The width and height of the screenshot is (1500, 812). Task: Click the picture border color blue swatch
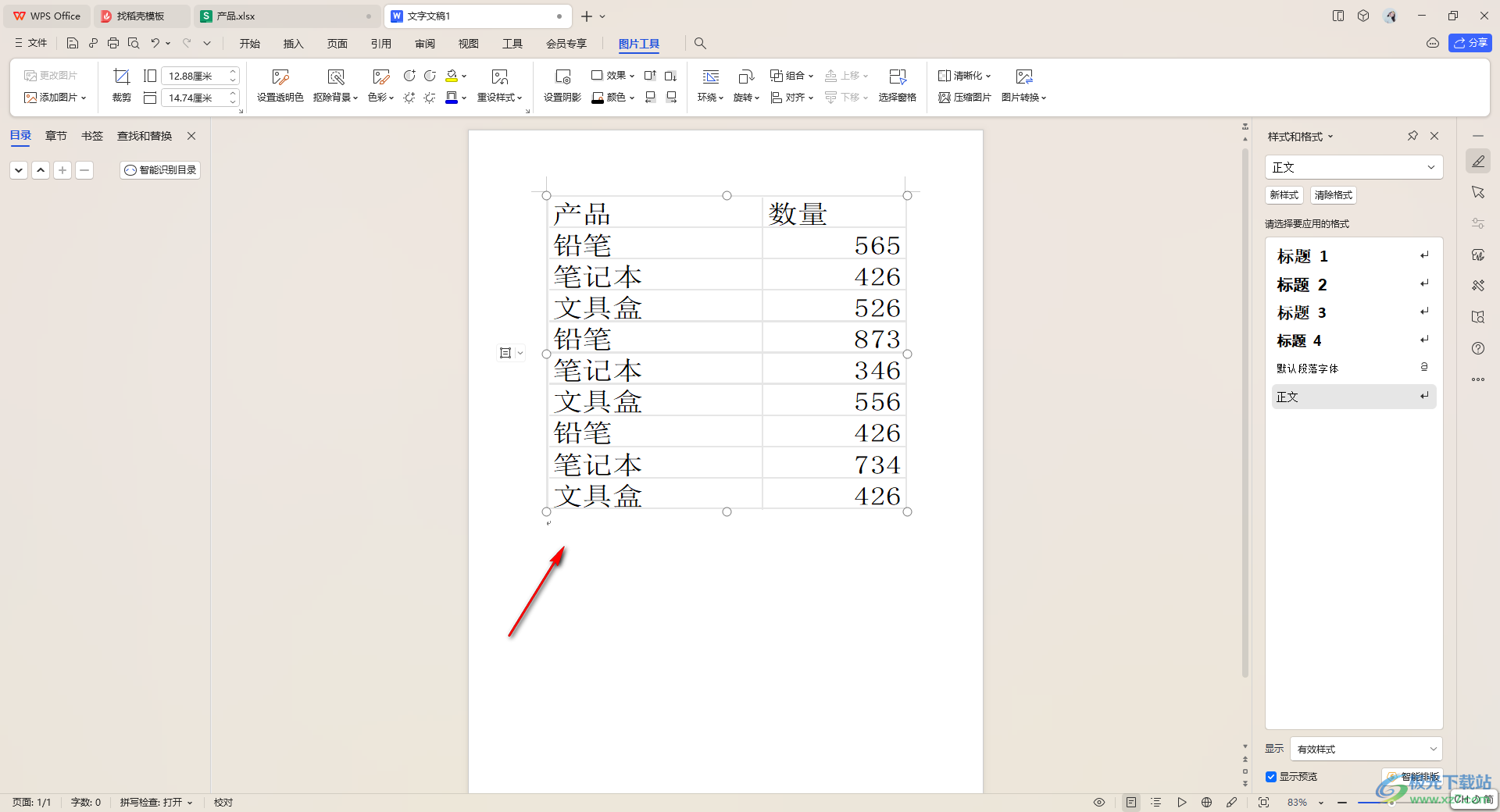pos(451,98)
